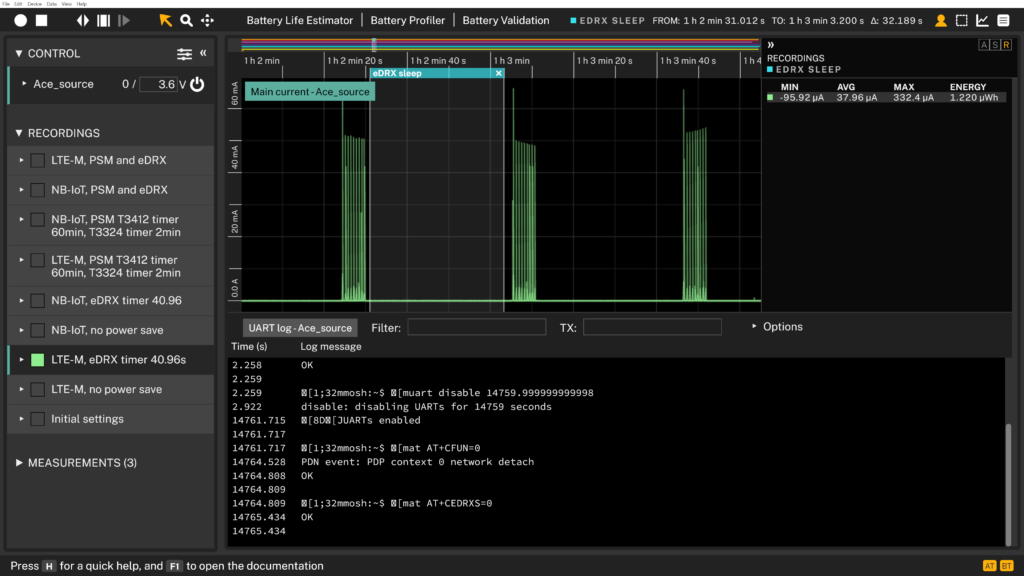Click the 'UART log - Ace_source' button
This screenshot has width=1024, height=576.
(300, 328)
